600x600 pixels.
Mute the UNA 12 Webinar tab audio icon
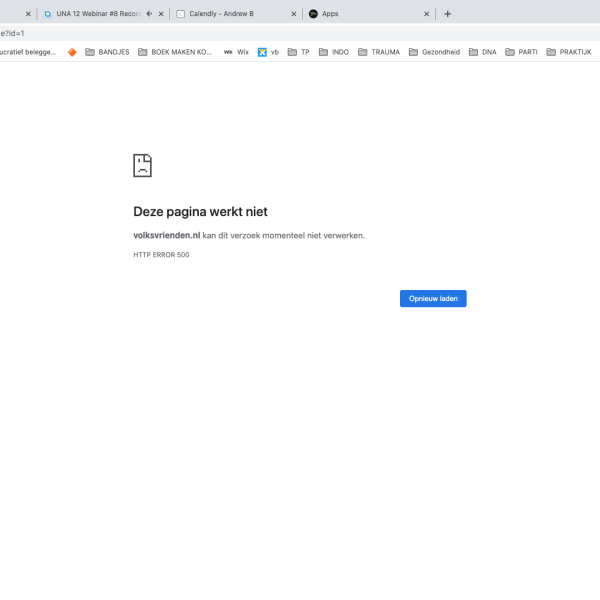(149, 14)
